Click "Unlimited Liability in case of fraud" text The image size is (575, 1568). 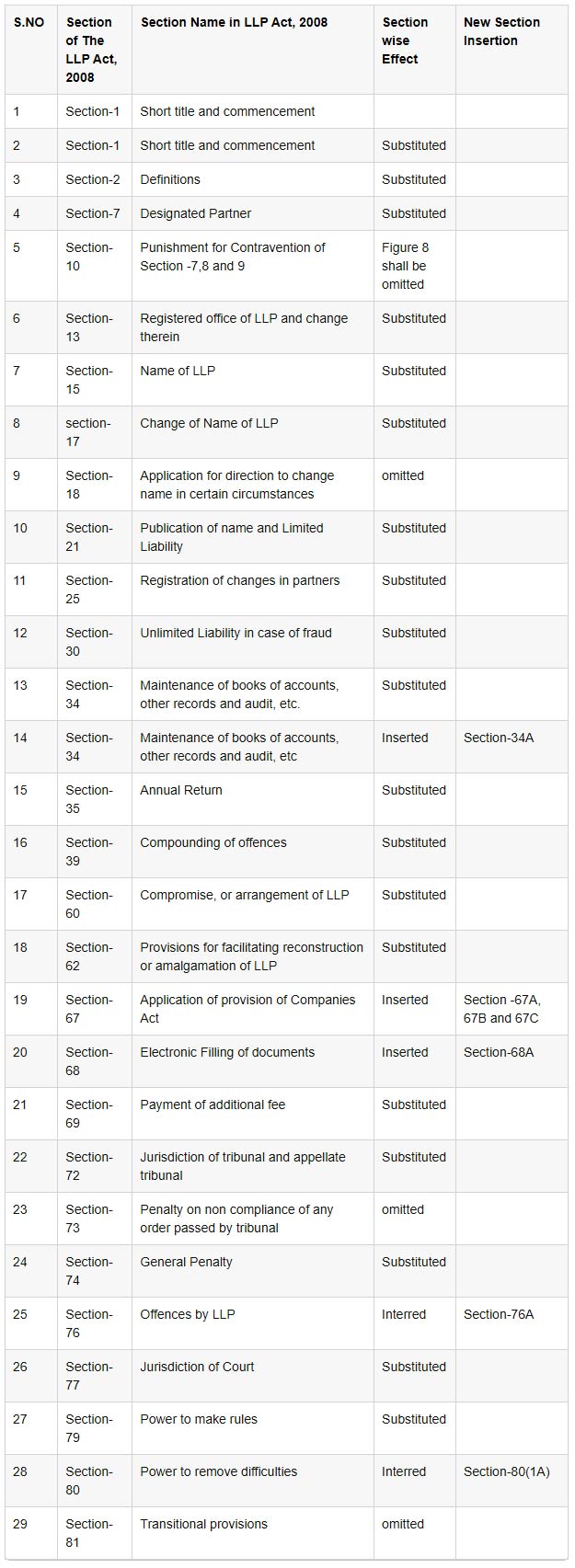pos(236,633)
